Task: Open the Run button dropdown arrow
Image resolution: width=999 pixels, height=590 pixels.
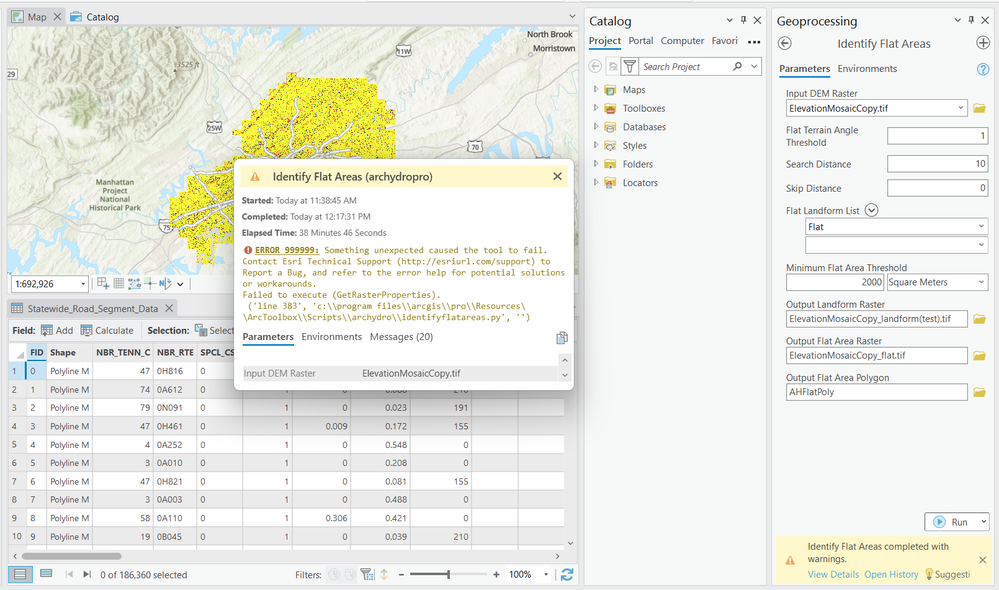Action: click(983, 521)
